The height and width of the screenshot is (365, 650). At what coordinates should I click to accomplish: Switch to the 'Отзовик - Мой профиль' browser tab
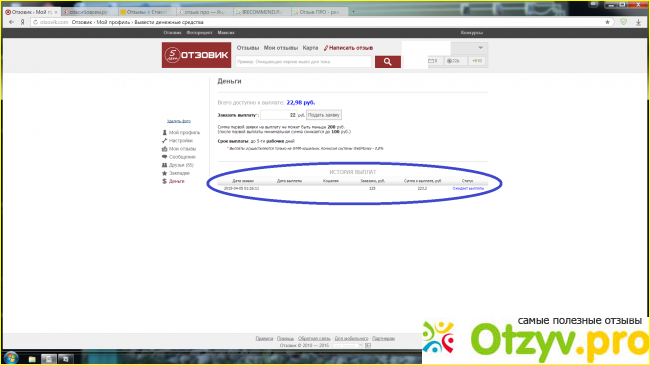(31, 12)
